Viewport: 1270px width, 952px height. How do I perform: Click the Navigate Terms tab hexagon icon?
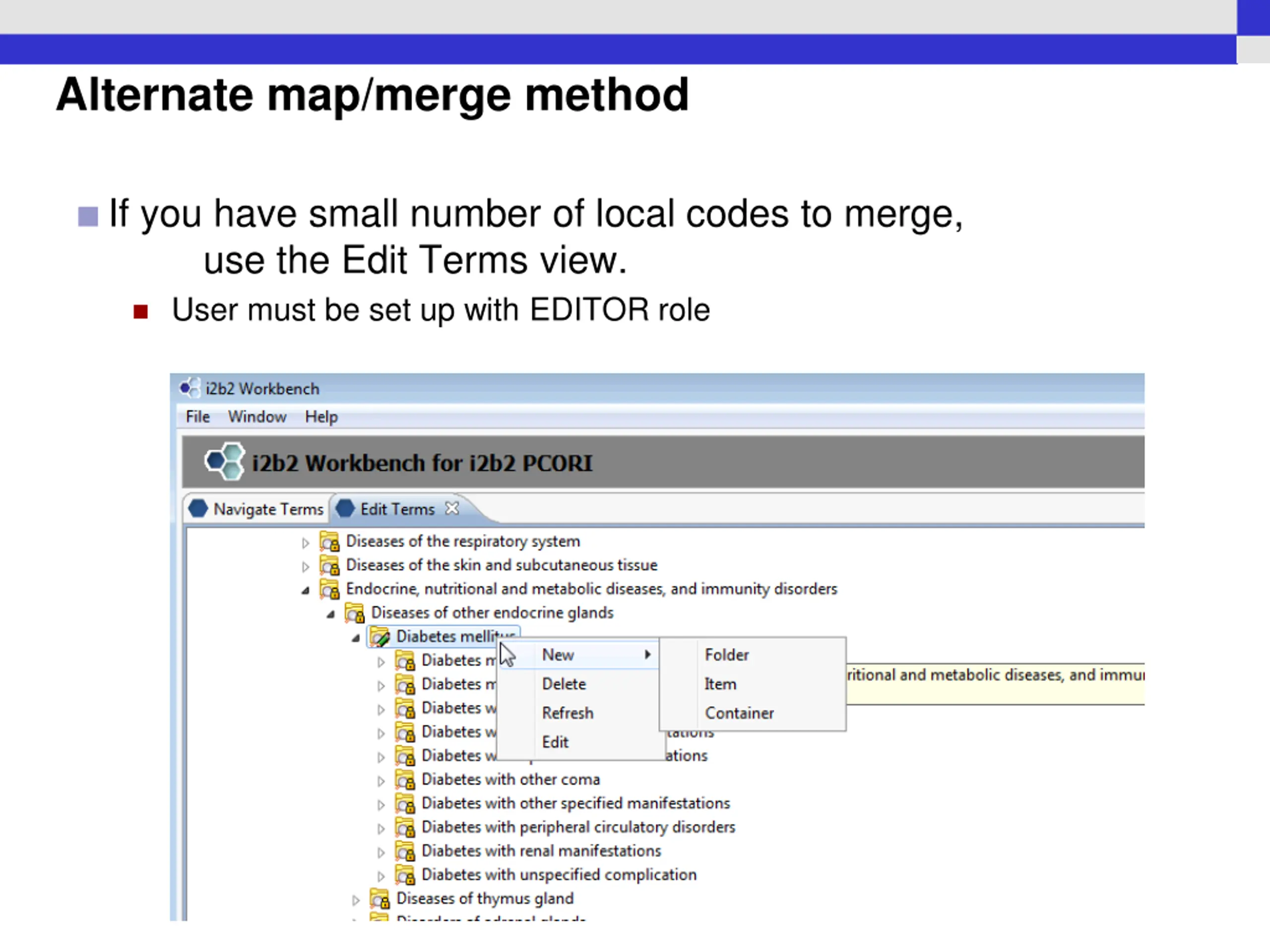point(198,508)
